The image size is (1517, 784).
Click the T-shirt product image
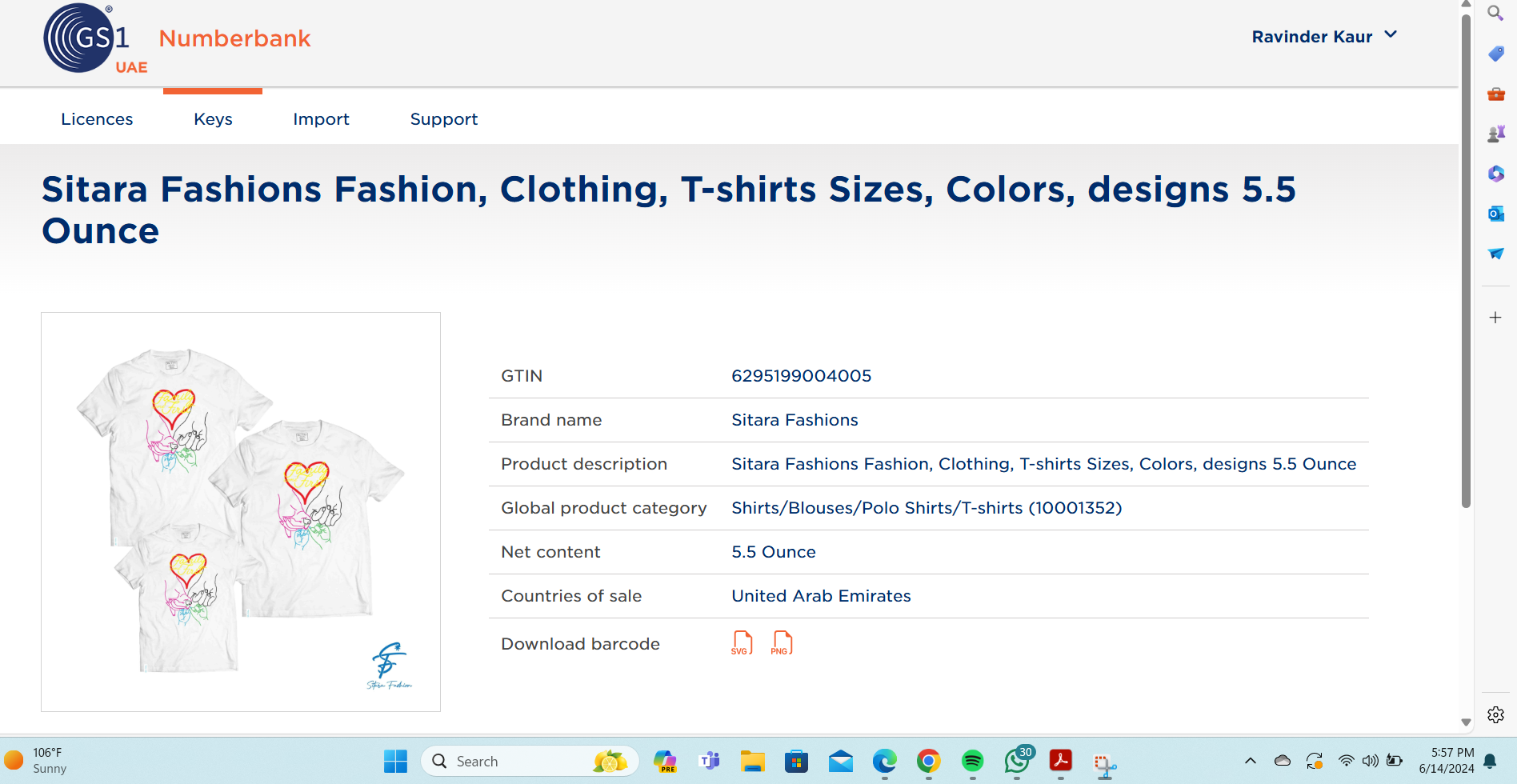[x=241, y=512]
